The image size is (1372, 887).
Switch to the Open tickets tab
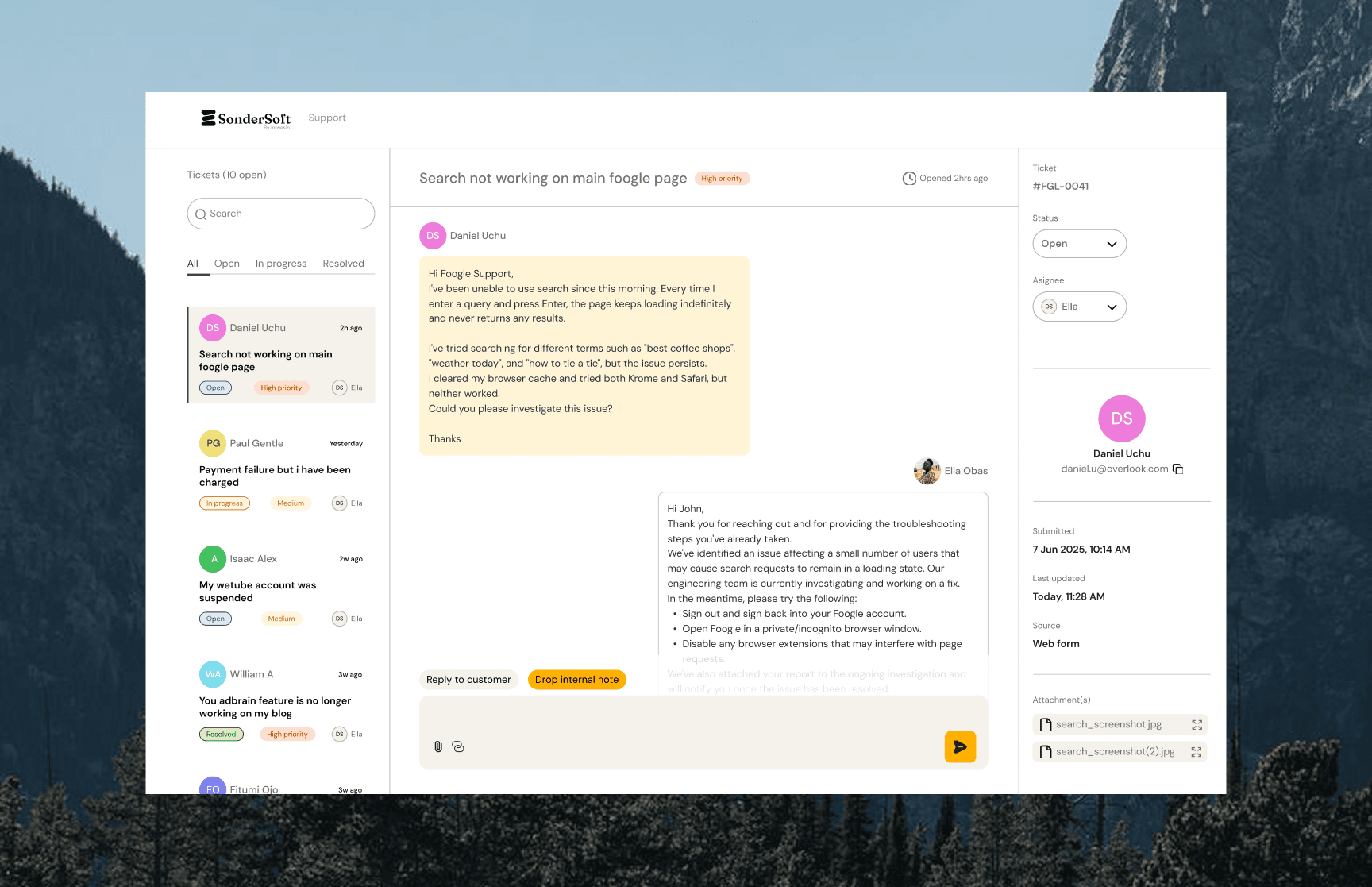tap(227, 264)
